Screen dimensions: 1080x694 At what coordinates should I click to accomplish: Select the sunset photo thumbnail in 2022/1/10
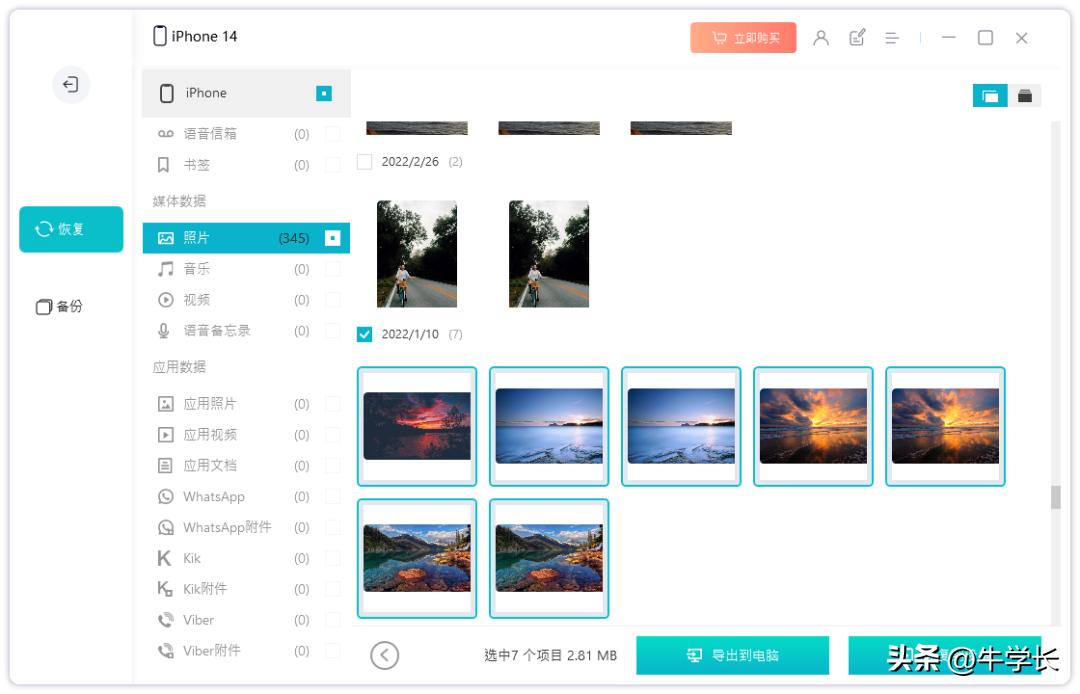click(417, 424)
